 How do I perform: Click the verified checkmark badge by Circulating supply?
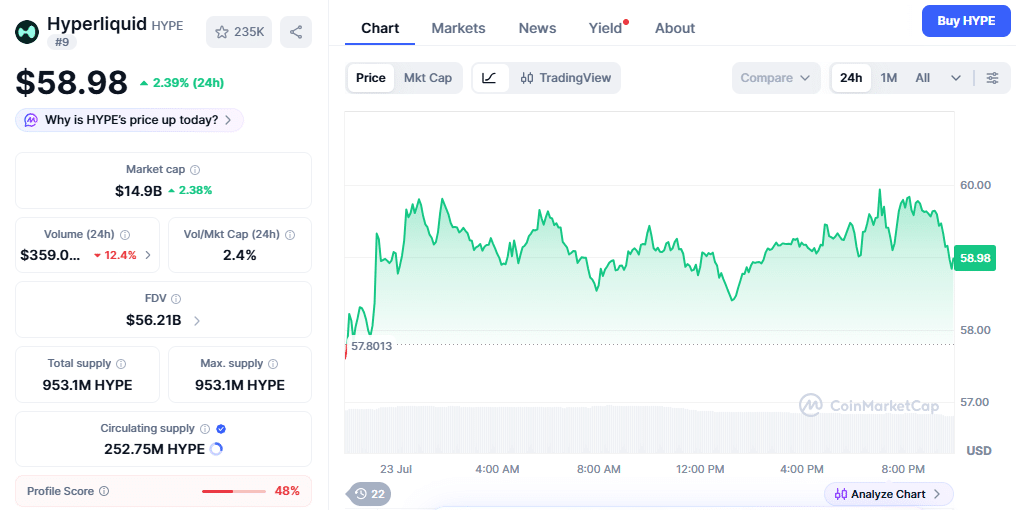(x=221, y=429)
